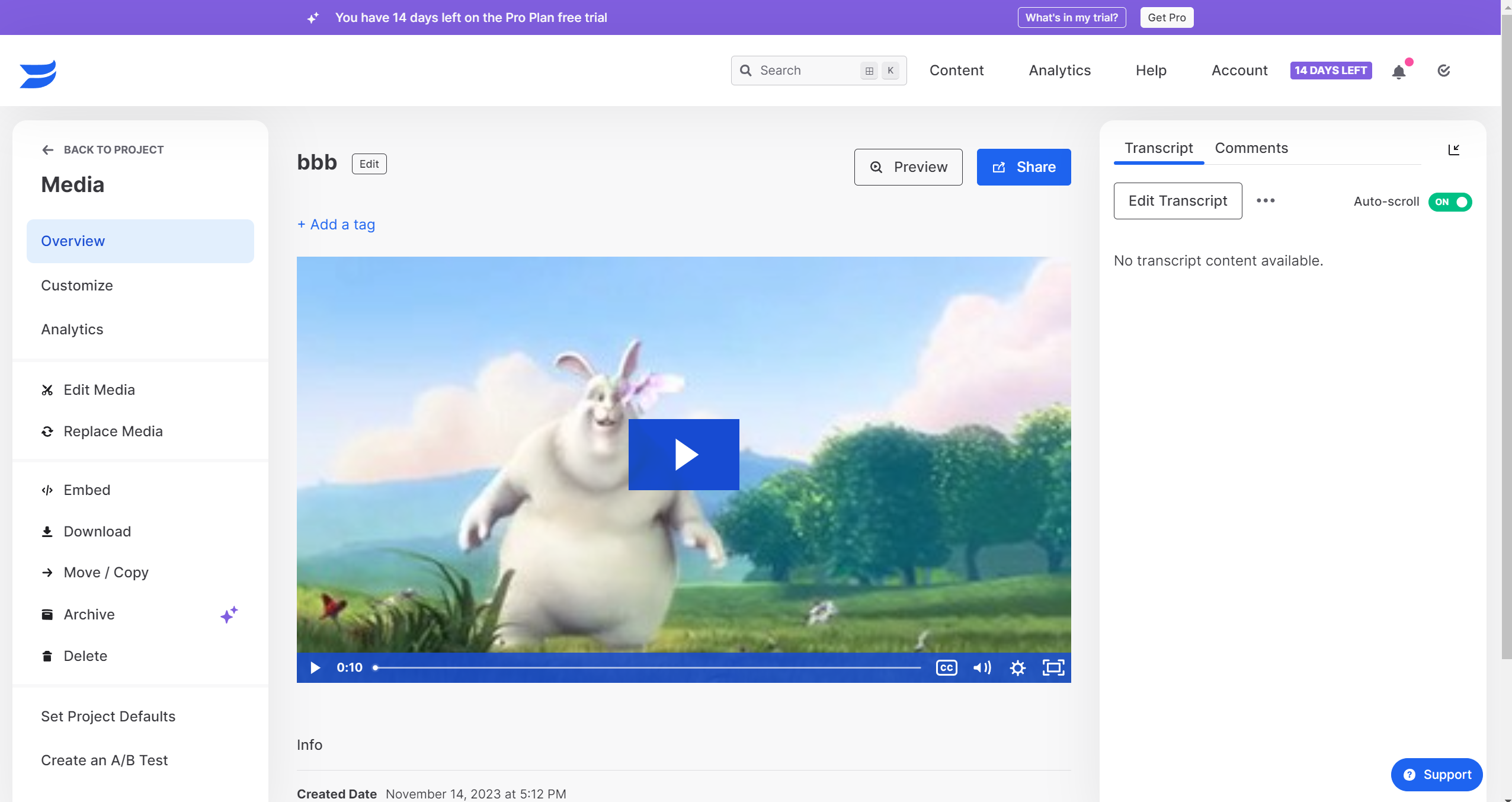Switch to the Comments tab
Viewport: 1512px width, 802px height.
point(1251,148)
